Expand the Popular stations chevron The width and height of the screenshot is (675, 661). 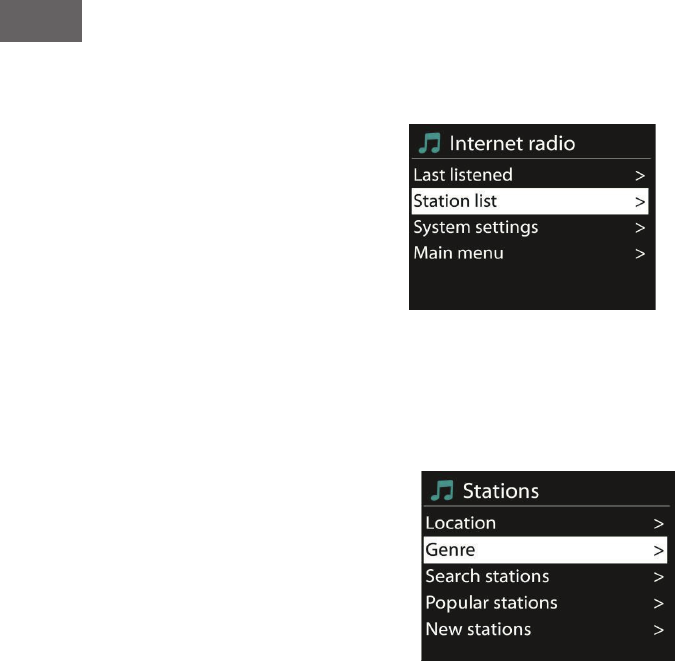coord(659,603)
